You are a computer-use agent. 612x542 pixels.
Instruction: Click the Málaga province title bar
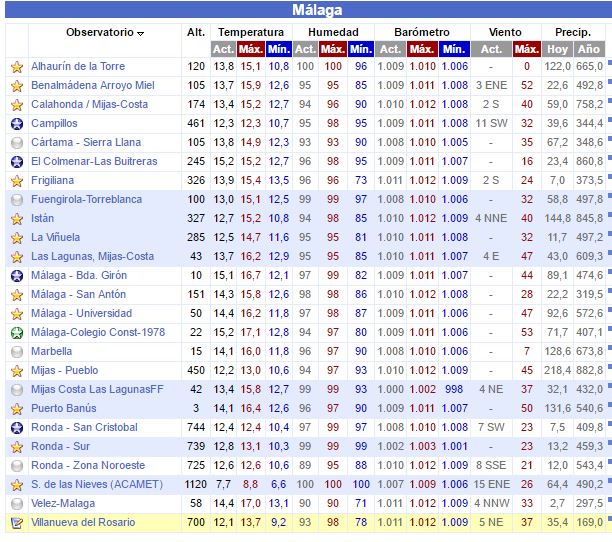[306, 11]
